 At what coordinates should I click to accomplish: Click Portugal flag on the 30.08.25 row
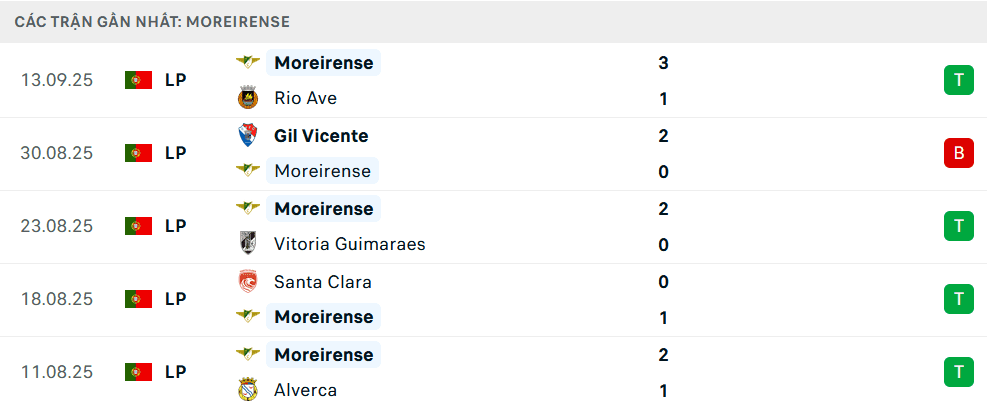138,153
